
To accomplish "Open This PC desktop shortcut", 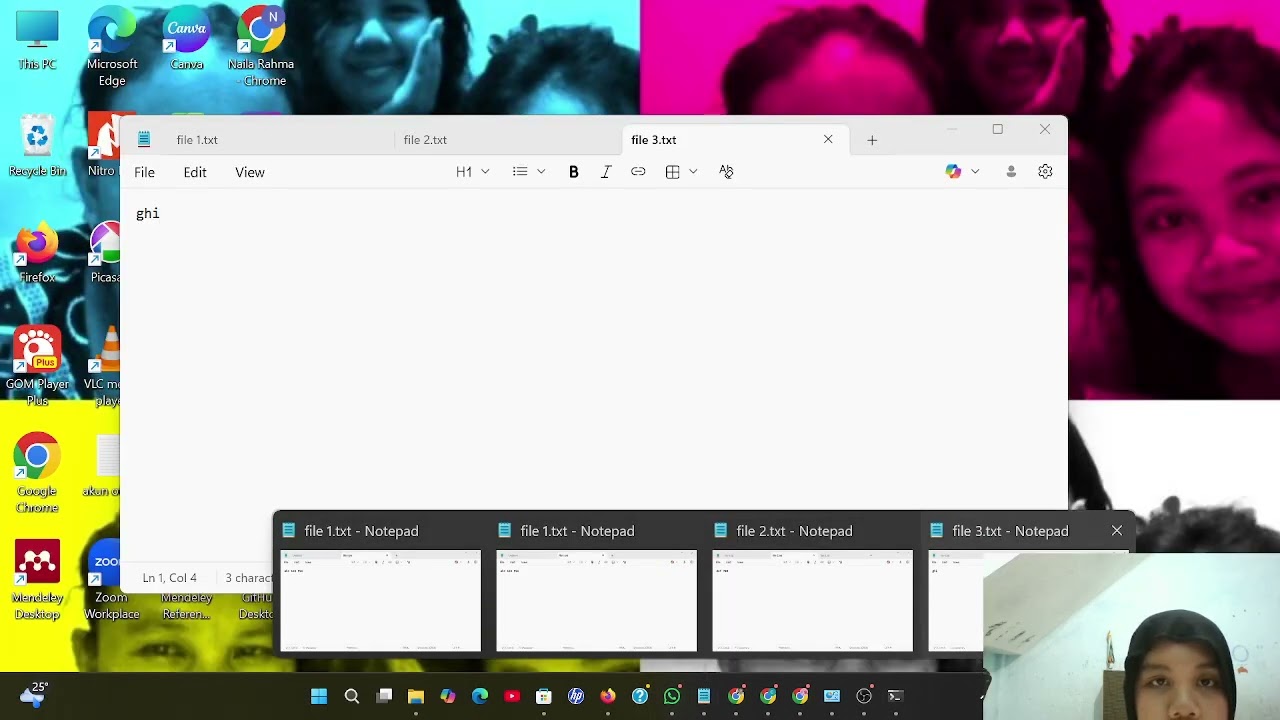I will click(x=37, y=40).
